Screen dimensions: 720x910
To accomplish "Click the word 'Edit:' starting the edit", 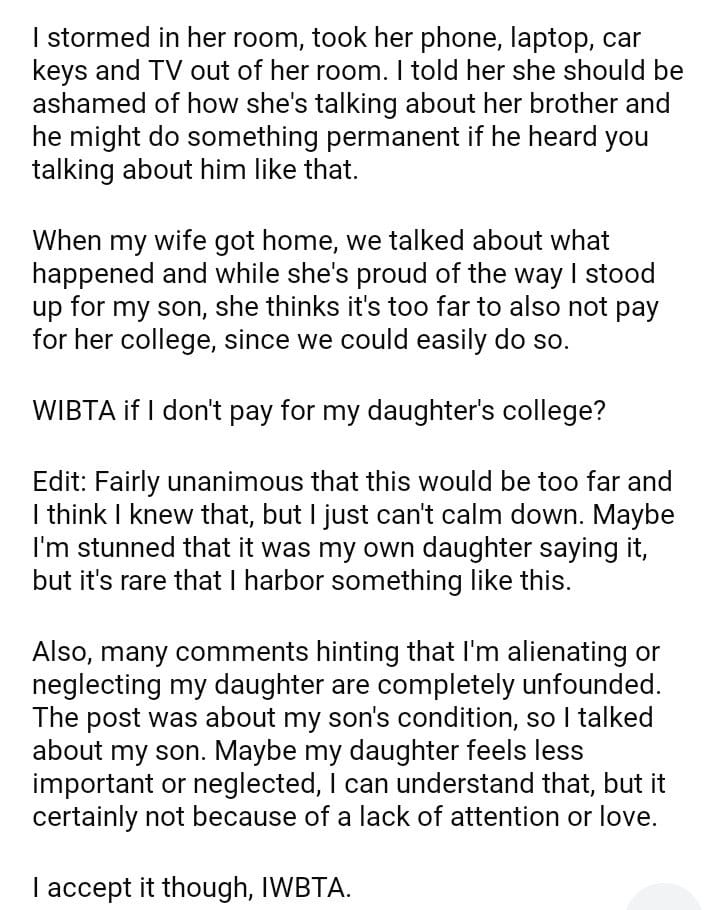I will [62, 483].
